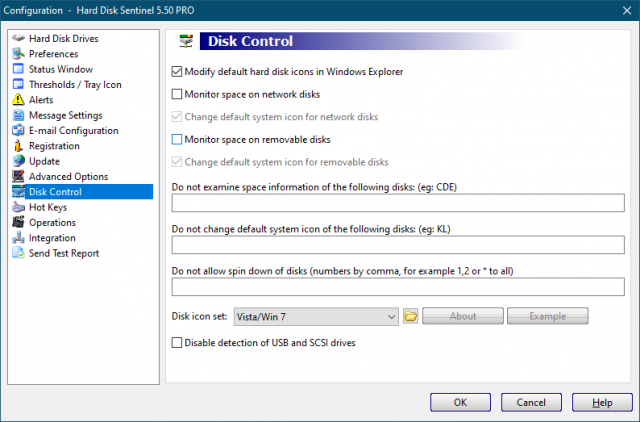
Task: Click the Operations icon in sidebar
Action: coord(18,223)
